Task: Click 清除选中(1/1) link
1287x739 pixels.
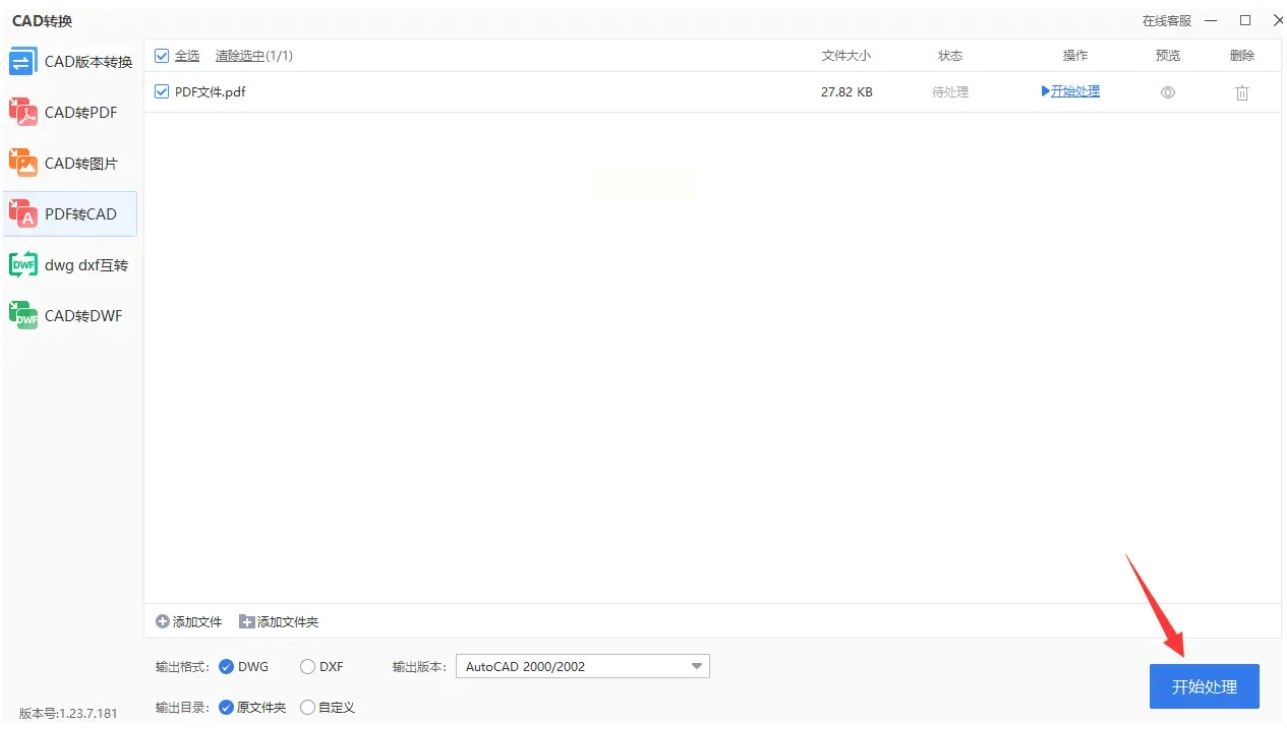Action: click(x=254, y=56)
